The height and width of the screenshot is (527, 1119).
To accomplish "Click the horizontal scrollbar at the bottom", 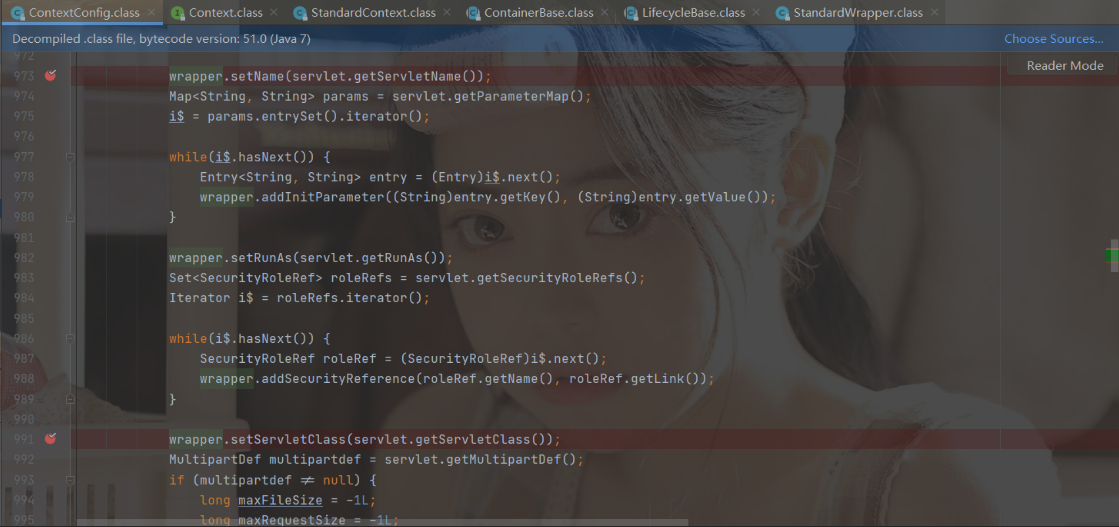I will click(382, 523).
